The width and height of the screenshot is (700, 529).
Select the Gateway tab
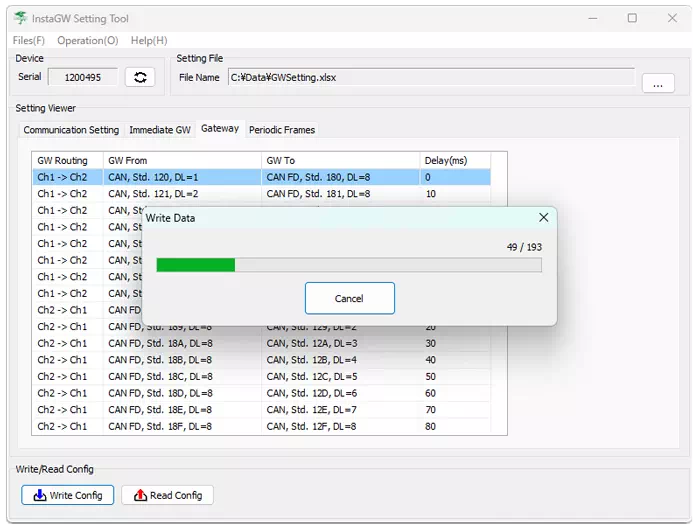click(x=220, y=129)
